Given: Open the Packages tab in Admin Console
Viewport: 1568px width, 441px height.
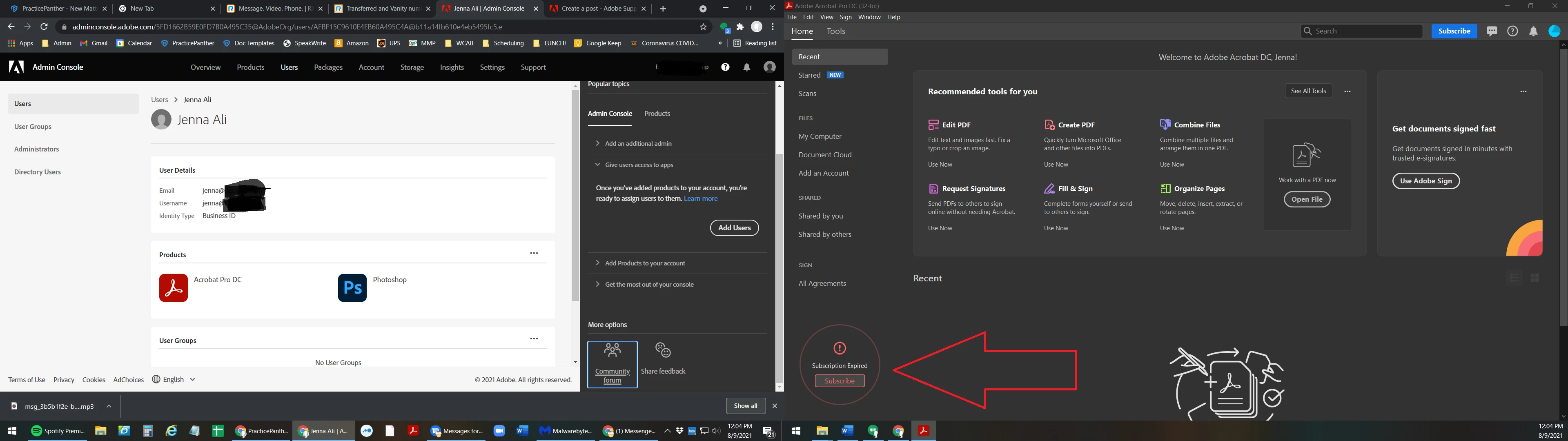Looking at the screenshot, I should coord(328,68).
